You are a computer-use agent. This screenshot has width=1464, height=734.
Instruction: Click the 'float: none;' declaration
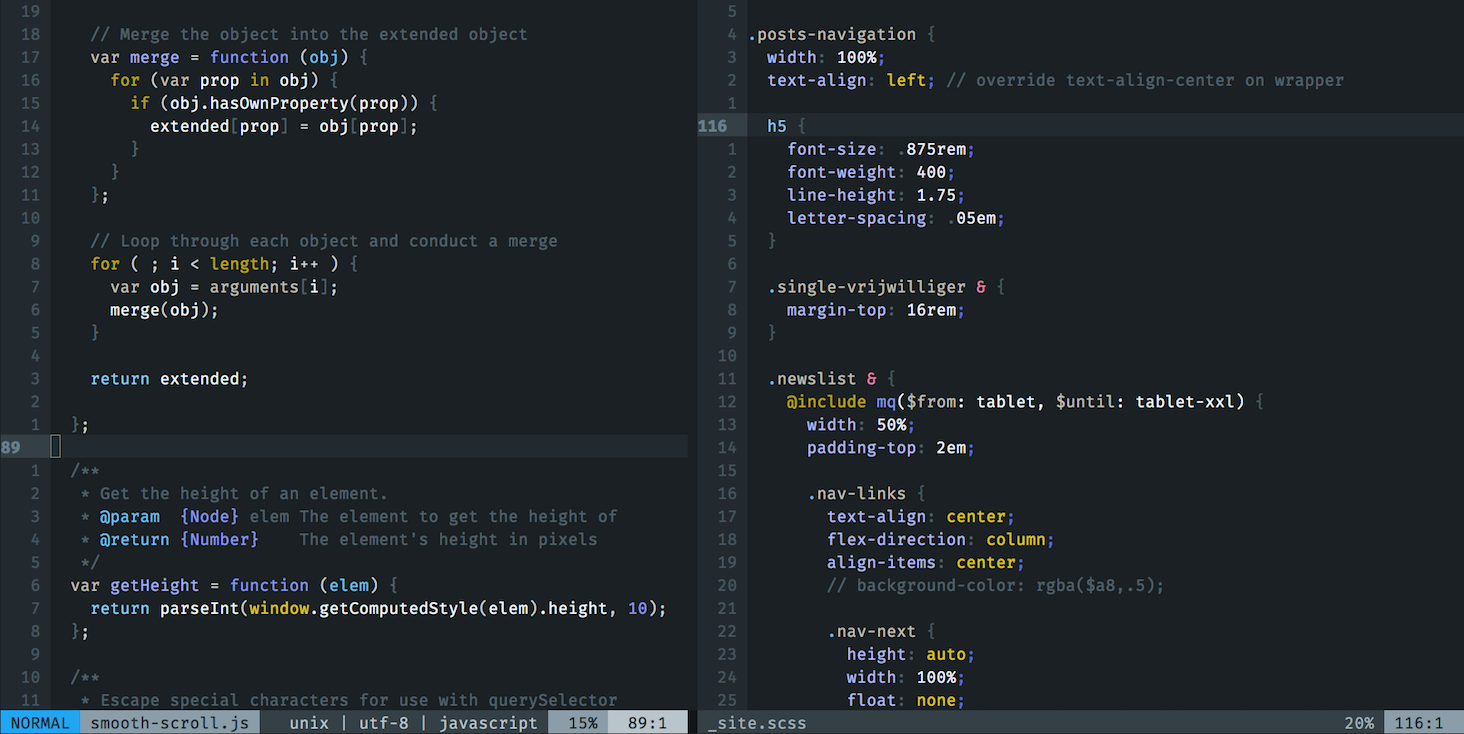[x=906, y=700]
